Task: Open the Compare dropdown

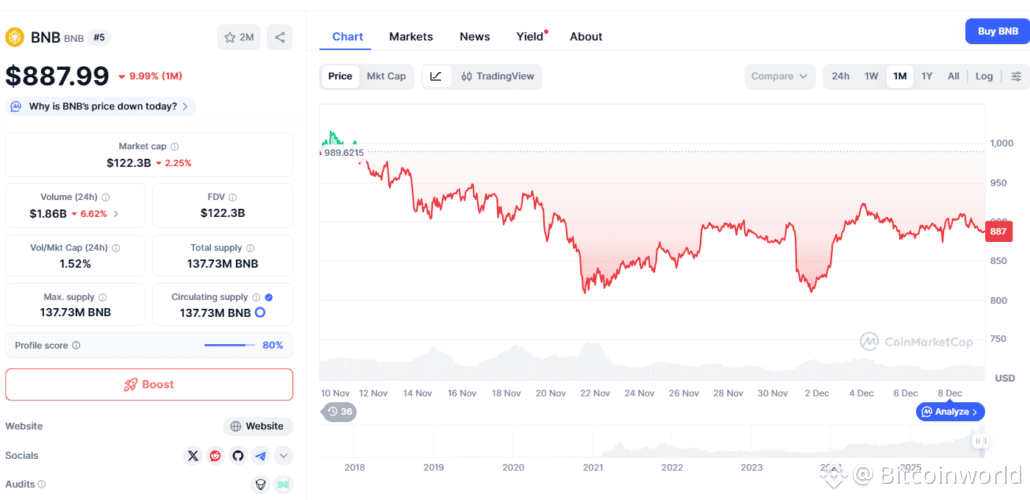Action: click(x=779, y=76)
